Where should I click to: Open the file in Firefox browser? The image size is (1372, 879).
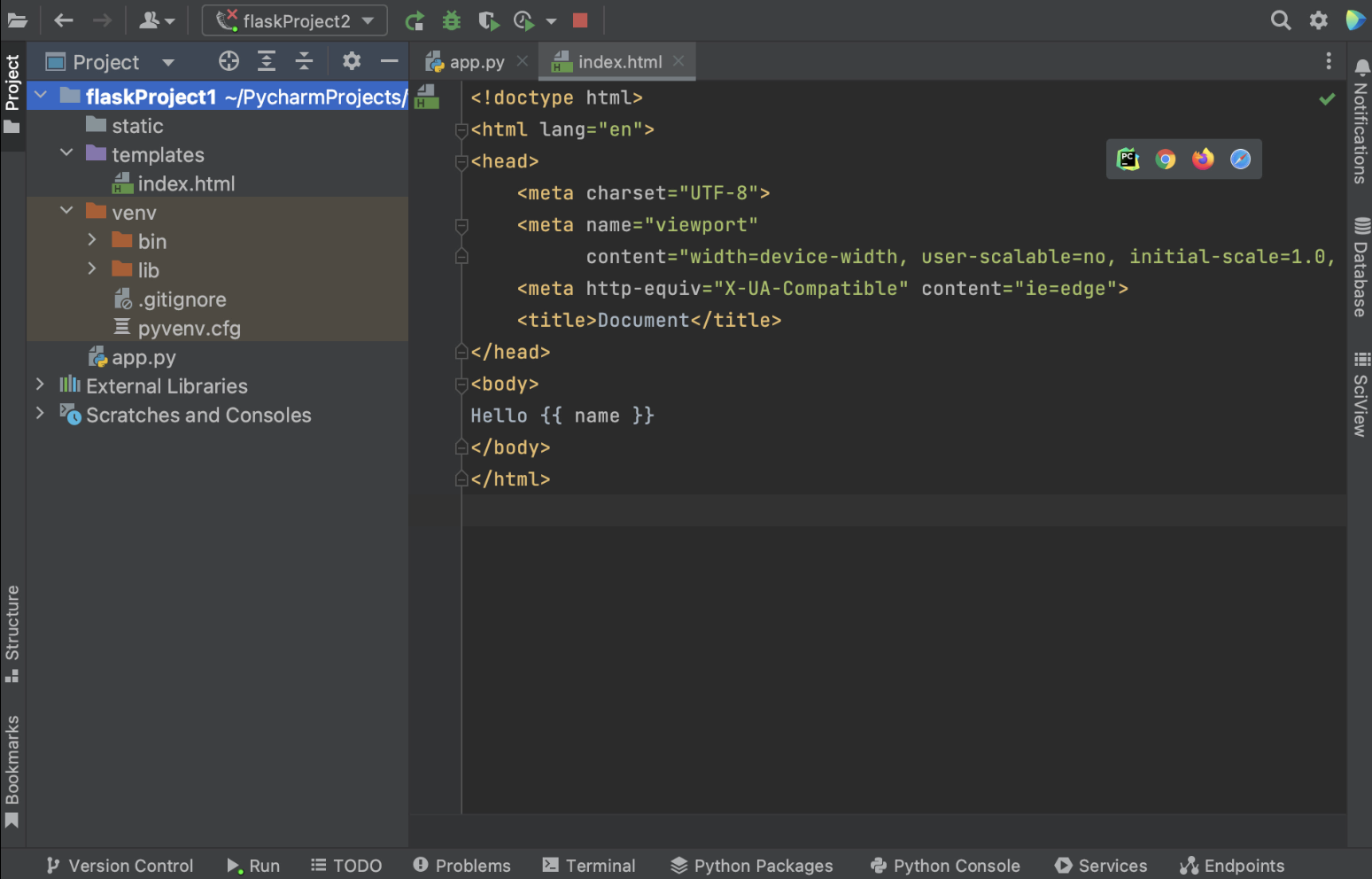pos(1203,159)
